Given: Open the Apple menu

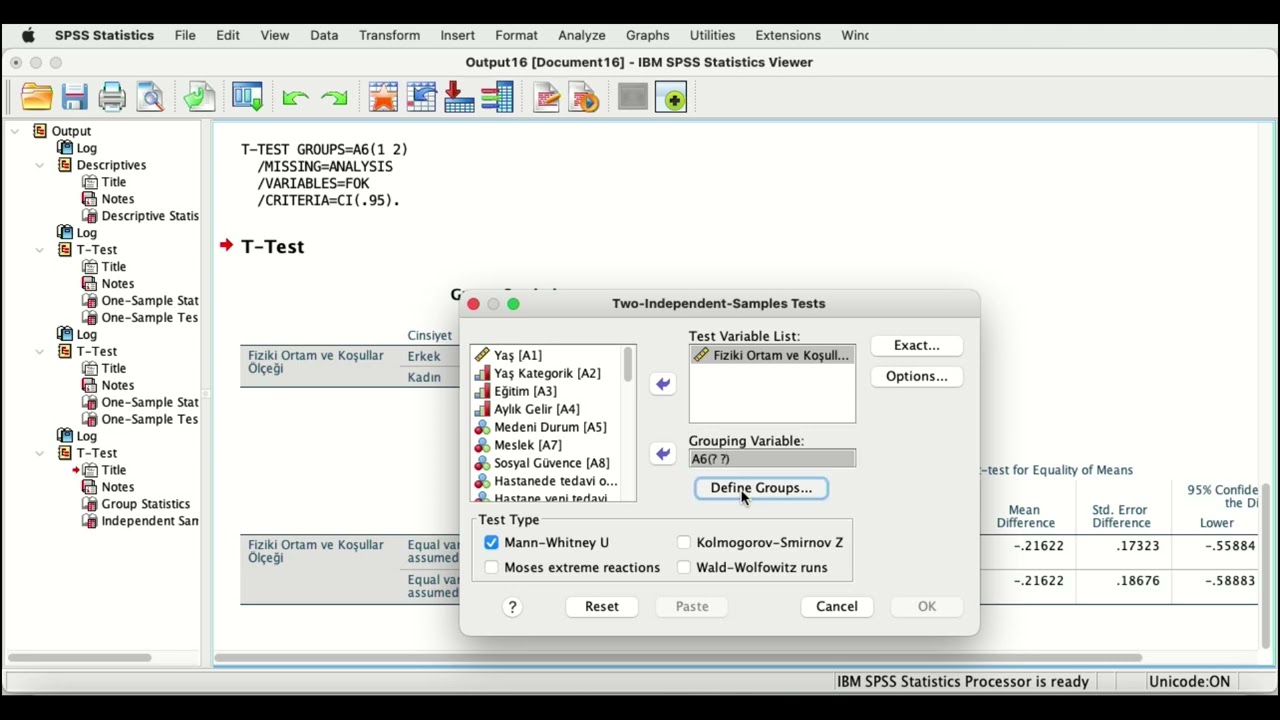Looking at the screenshot, I should click(x=28, y=35).
